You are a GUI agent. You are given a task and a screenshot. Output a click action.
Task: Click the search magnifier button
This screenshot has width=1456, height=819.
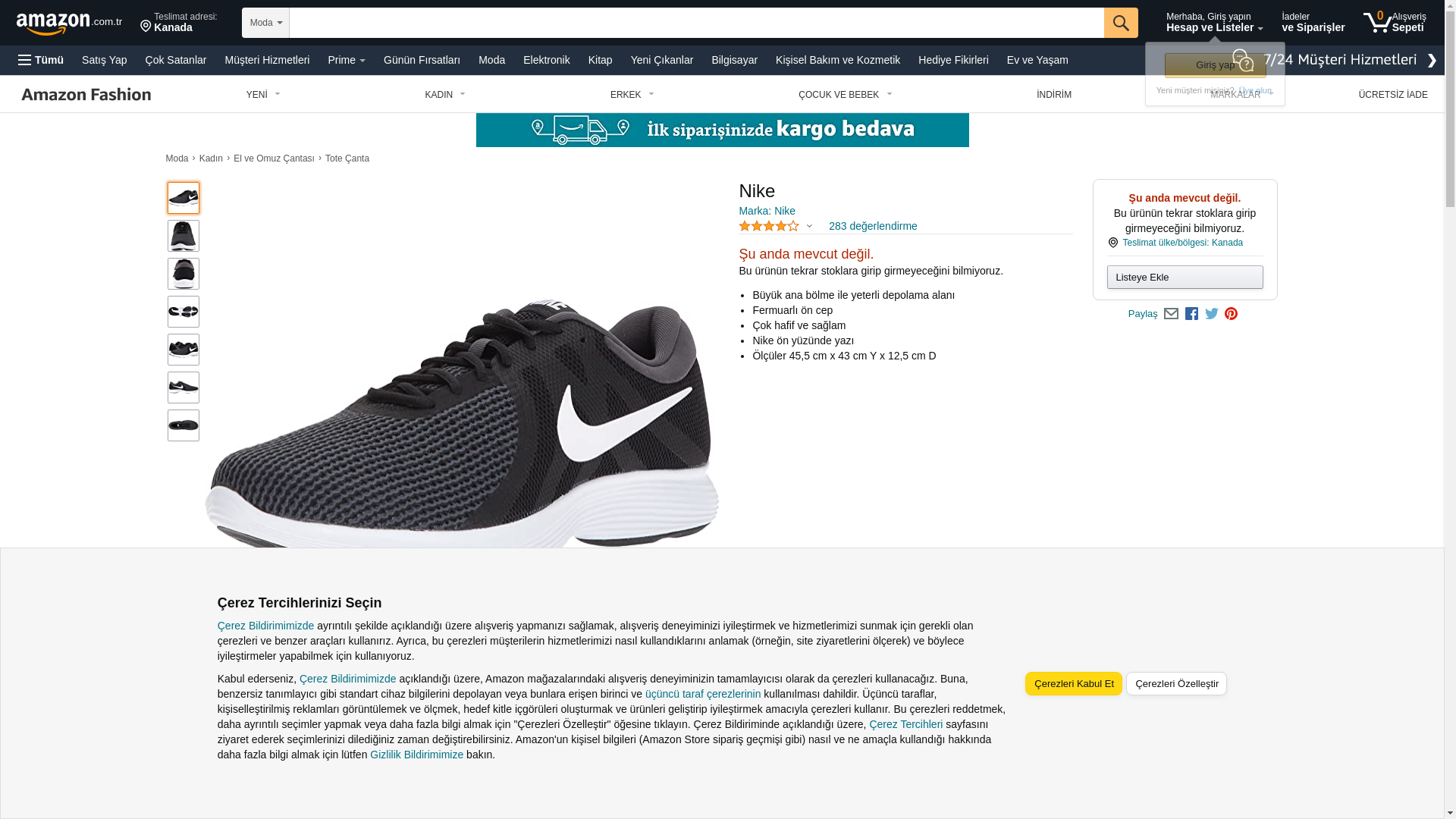[x=1121, y=23]
